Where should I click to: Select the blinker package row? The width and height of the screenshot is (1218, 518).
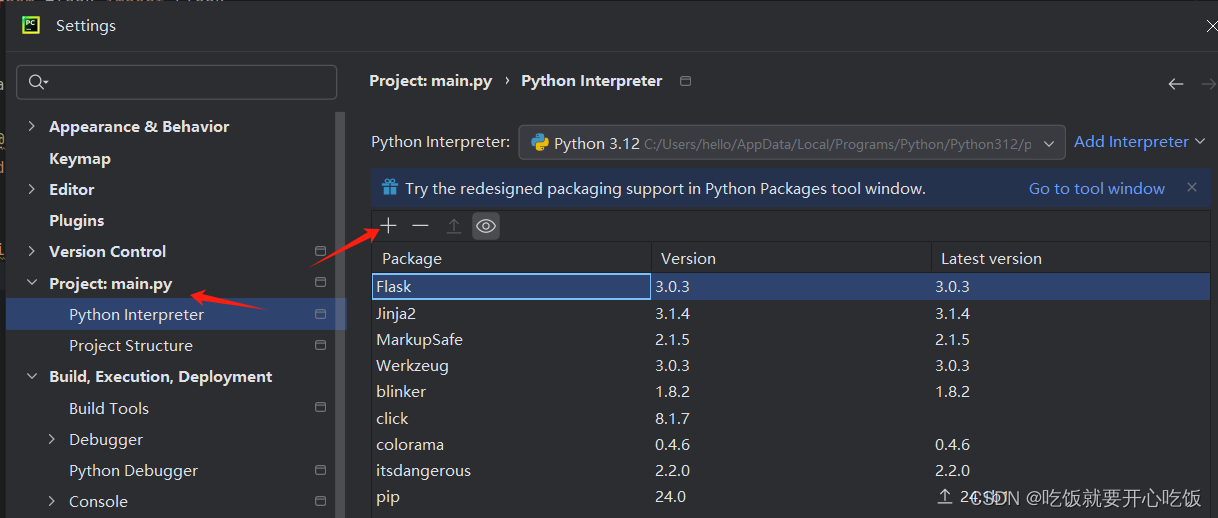click(791, 391)
